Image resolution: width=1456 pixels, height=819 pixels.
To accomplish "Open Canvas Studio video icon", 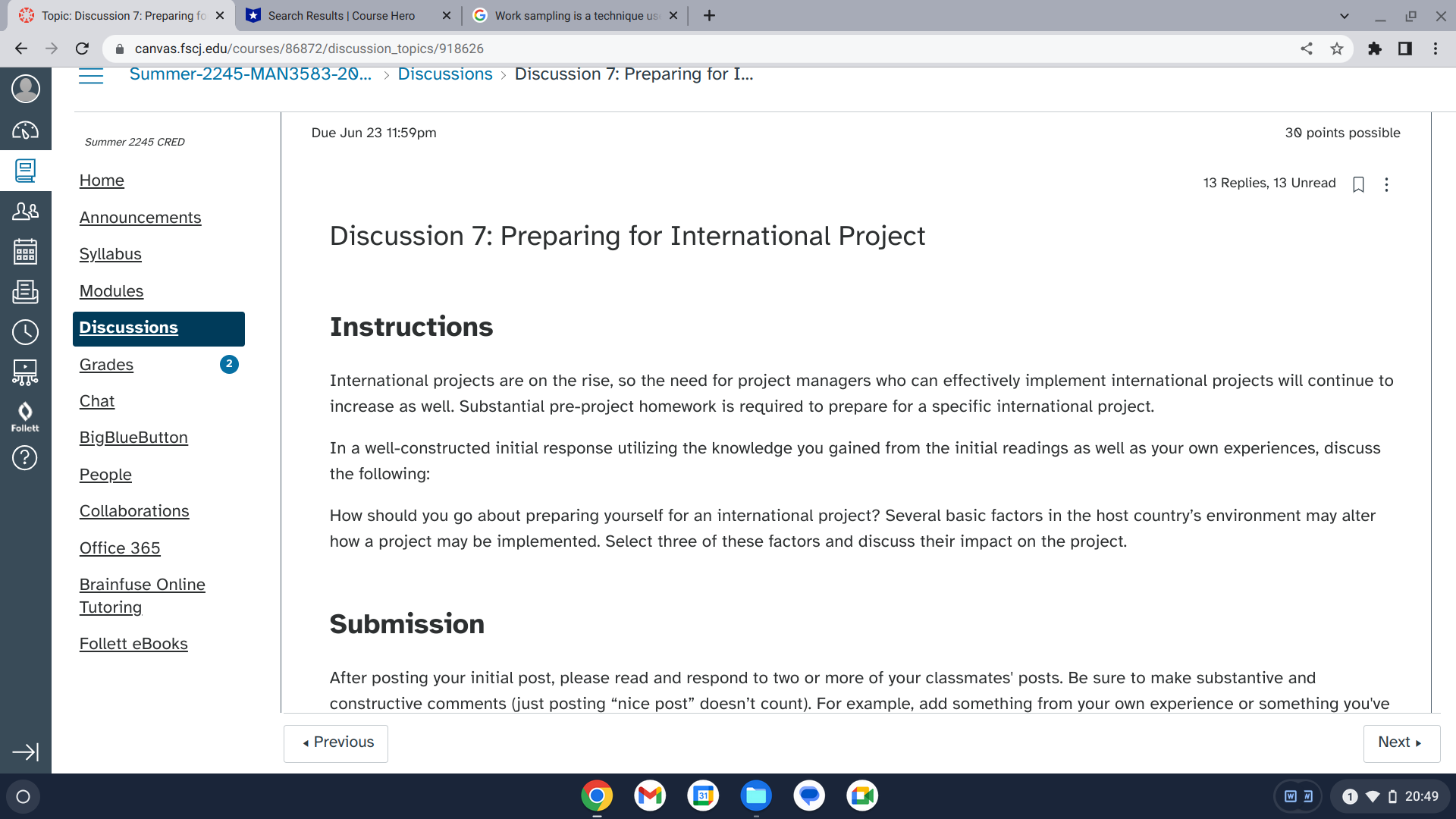I will point(26,372).
